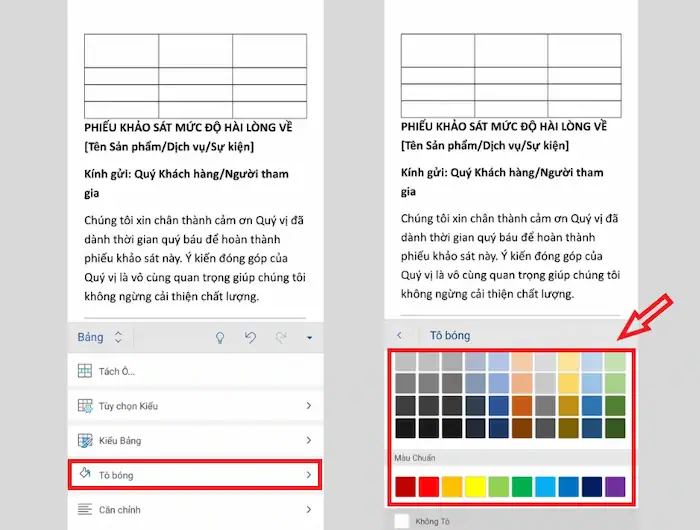
Task: Pick the yellow standard color swatch
Action: coord(475,487)
